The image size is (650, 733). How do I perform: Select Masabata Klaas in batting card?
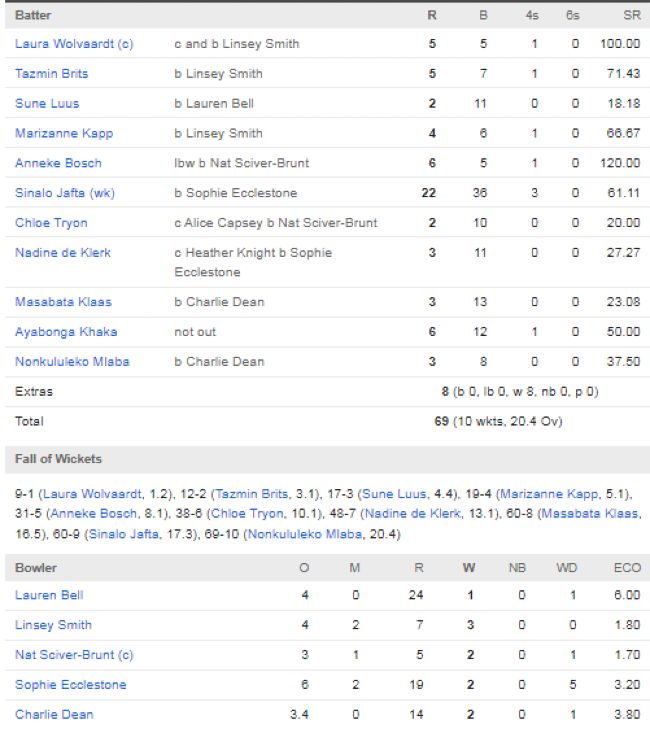(x=63, y=302)
